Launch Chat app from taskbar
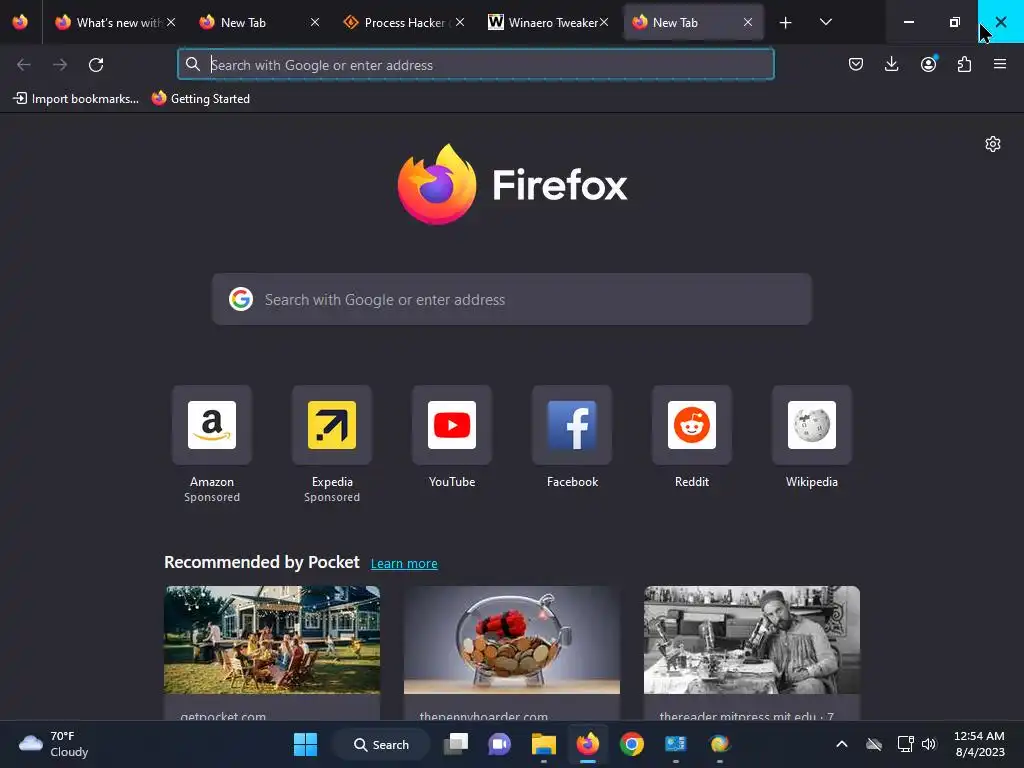The image size is (1024, 768). coord(500,744)
